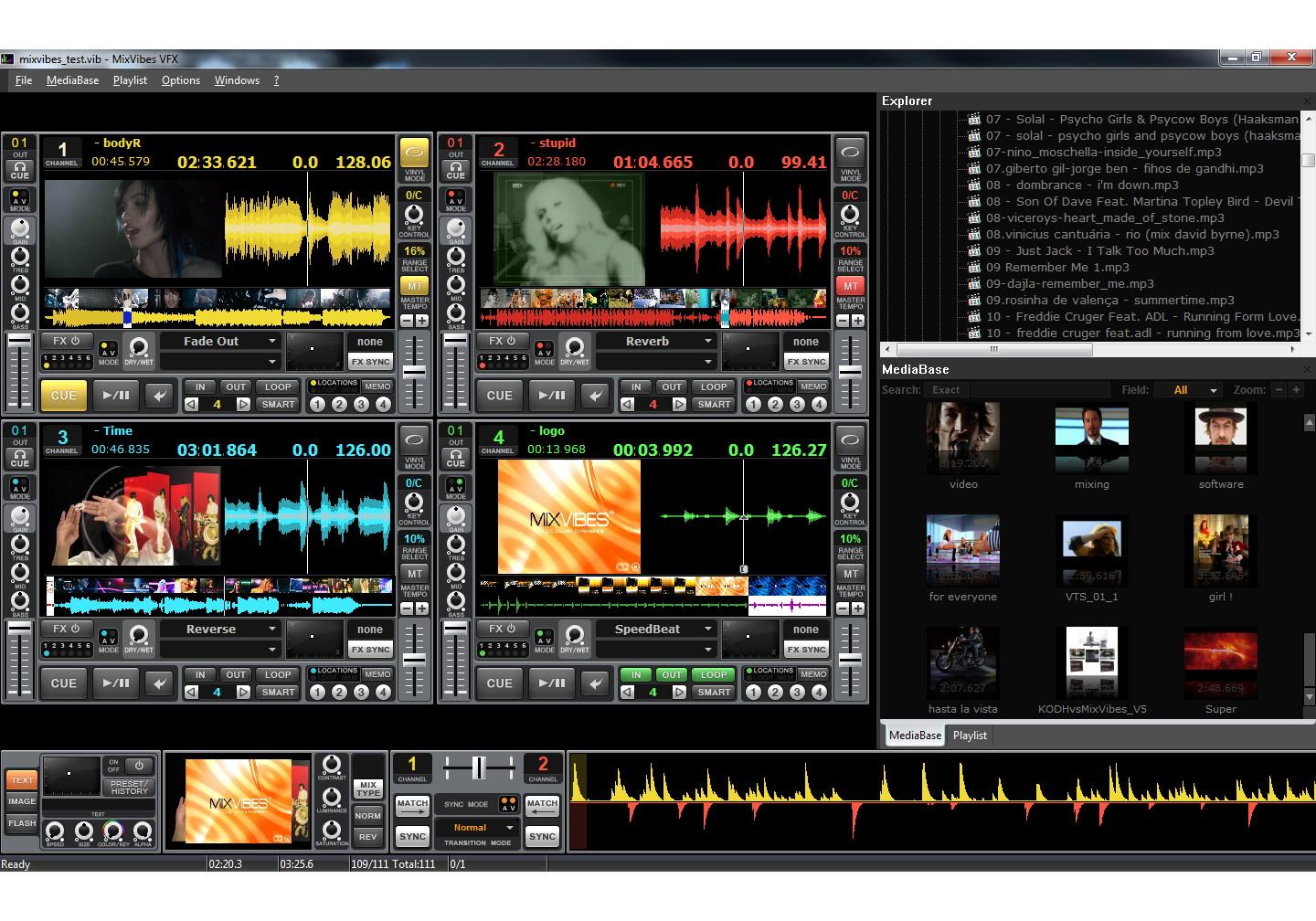Adjust the Saturation knob
Image resolution: width=1316 pixels, height=921 pixels.
tap(332, 830)
